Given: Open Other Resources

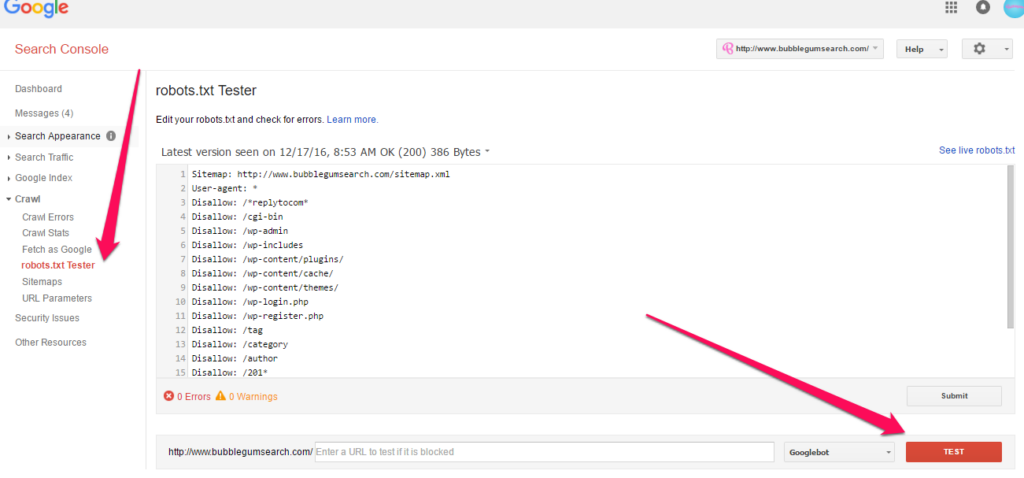Looking at the screenshot, I should [50, 342].
